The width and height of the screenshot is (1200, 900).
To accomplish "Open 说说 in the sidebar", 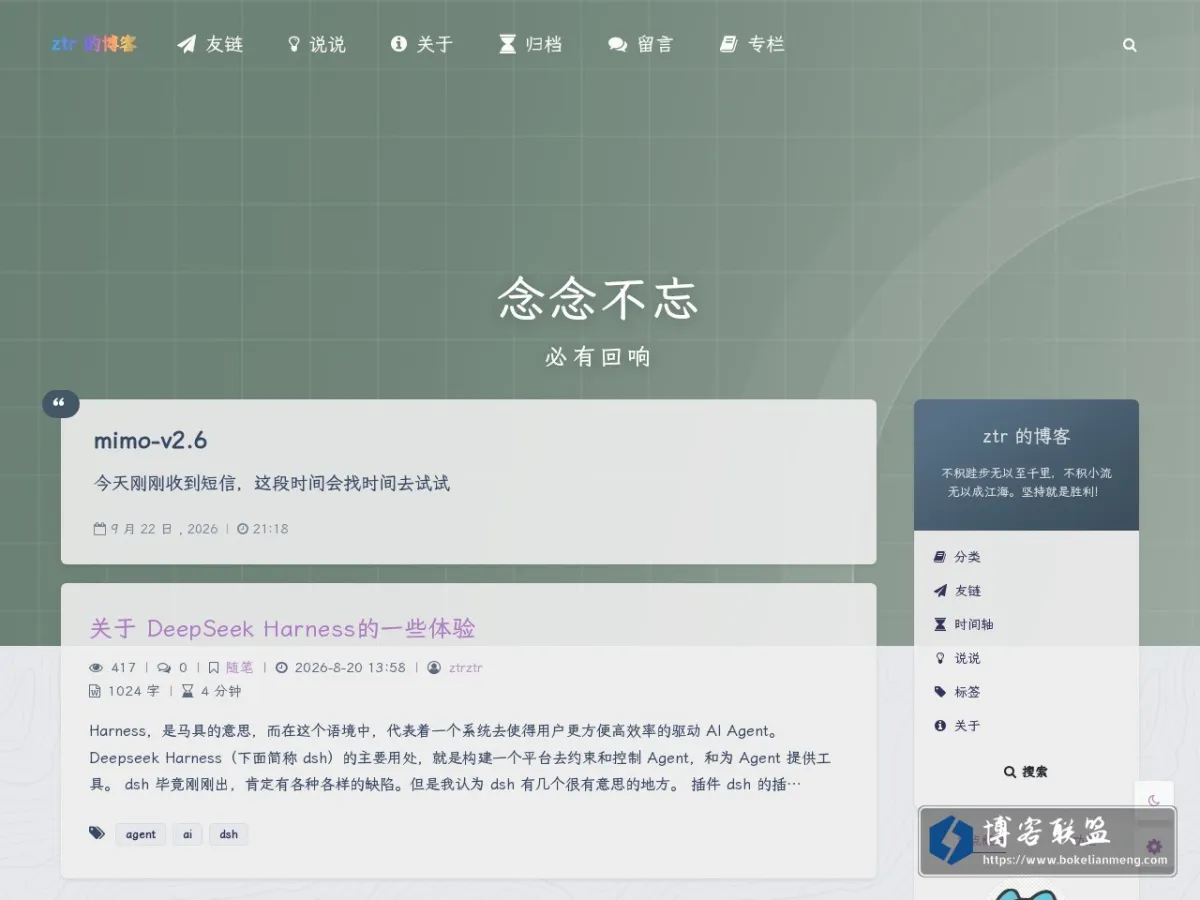I will pyautogui.click(x=967, y=658).
